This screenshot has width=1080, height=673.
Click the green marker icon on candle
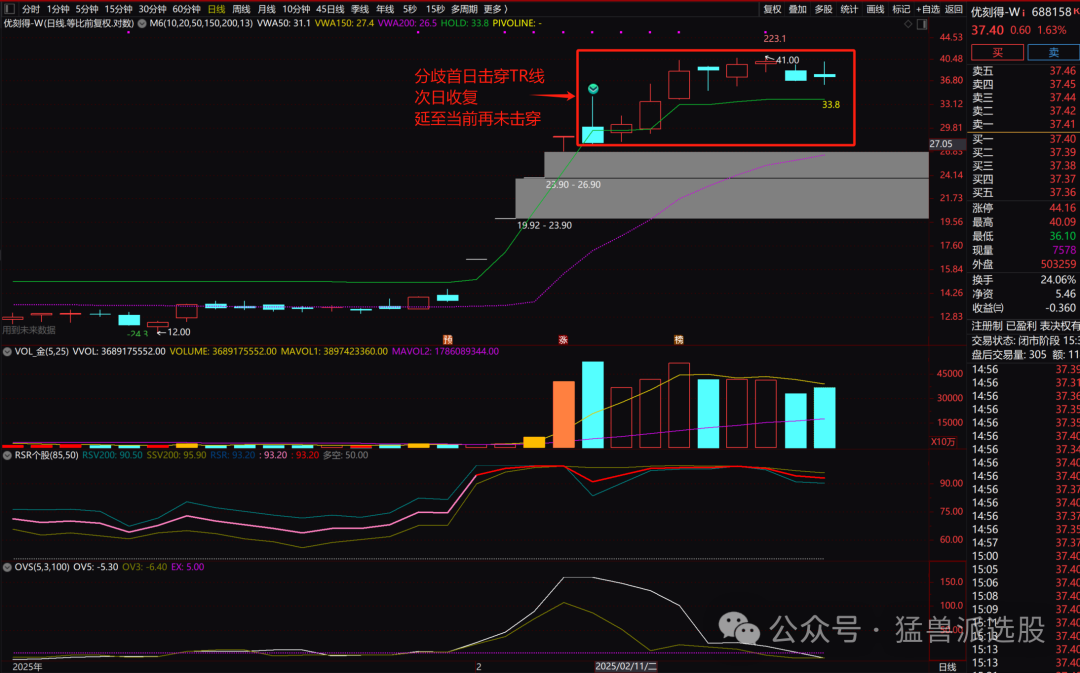click(x=593, y=89)
